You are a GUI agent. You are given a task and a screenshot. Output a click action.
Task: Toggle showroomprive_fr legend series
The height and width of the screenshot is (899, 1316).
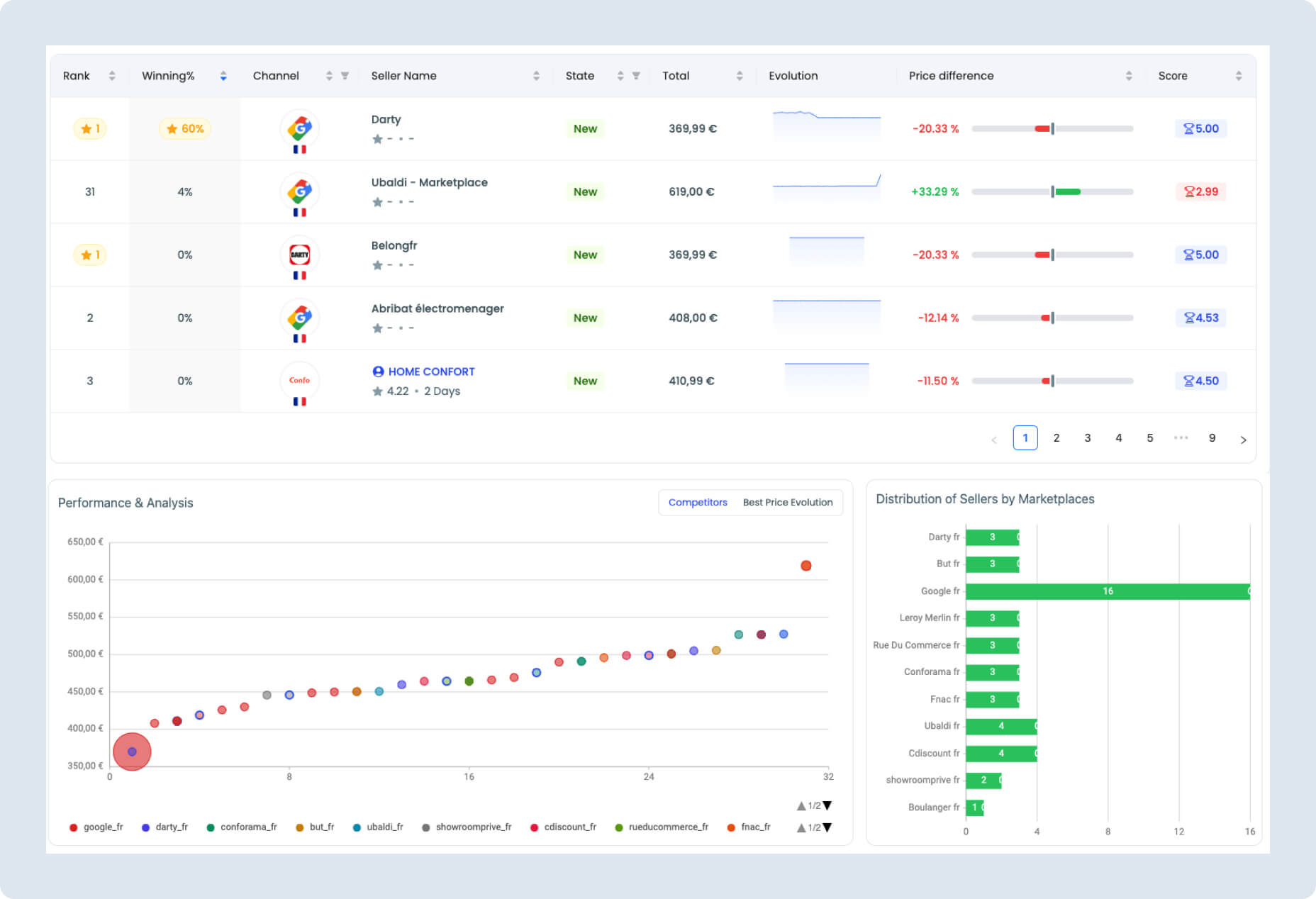coord(467,827)
